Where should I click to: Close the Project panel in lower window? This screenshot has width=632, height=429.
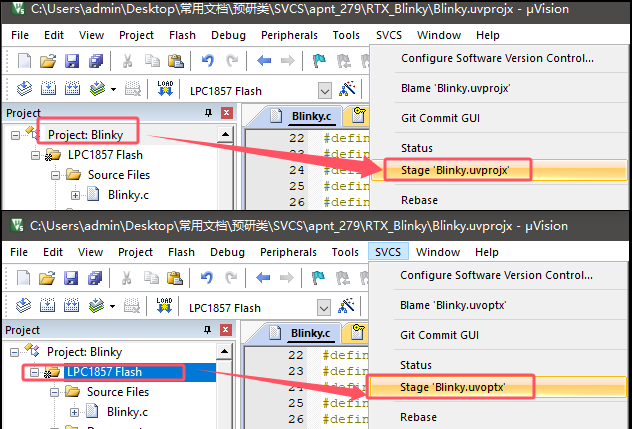(225, 330)
